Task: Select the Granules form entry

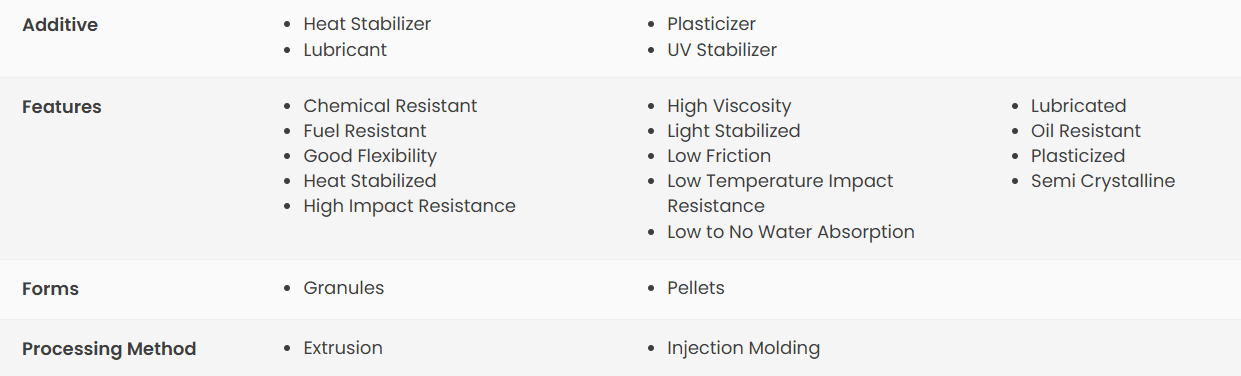Action: pos(344,288)
